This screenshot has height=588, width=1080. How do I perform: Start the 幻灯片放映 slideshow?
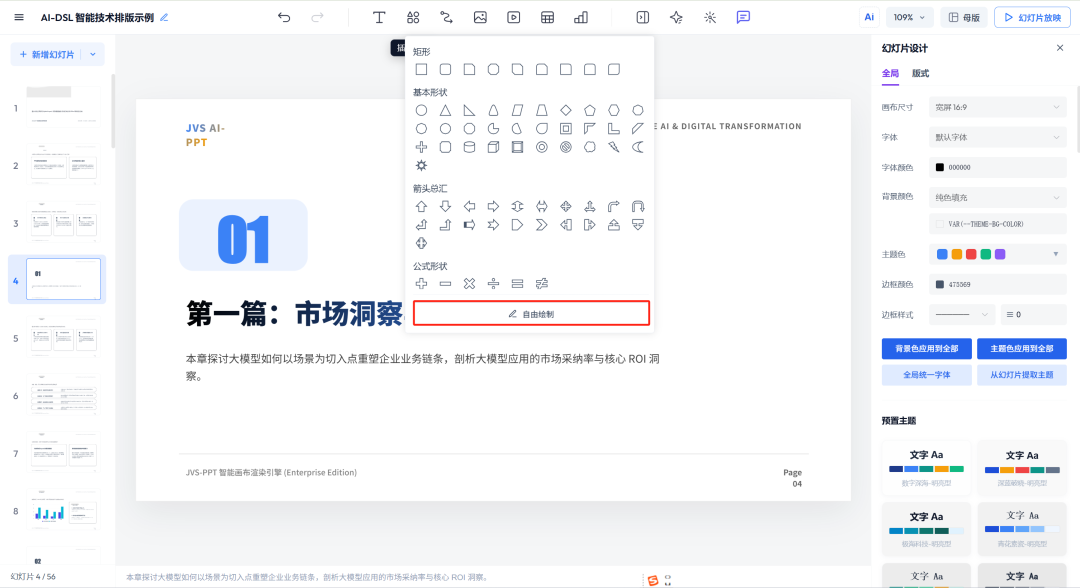[1032, 17]
